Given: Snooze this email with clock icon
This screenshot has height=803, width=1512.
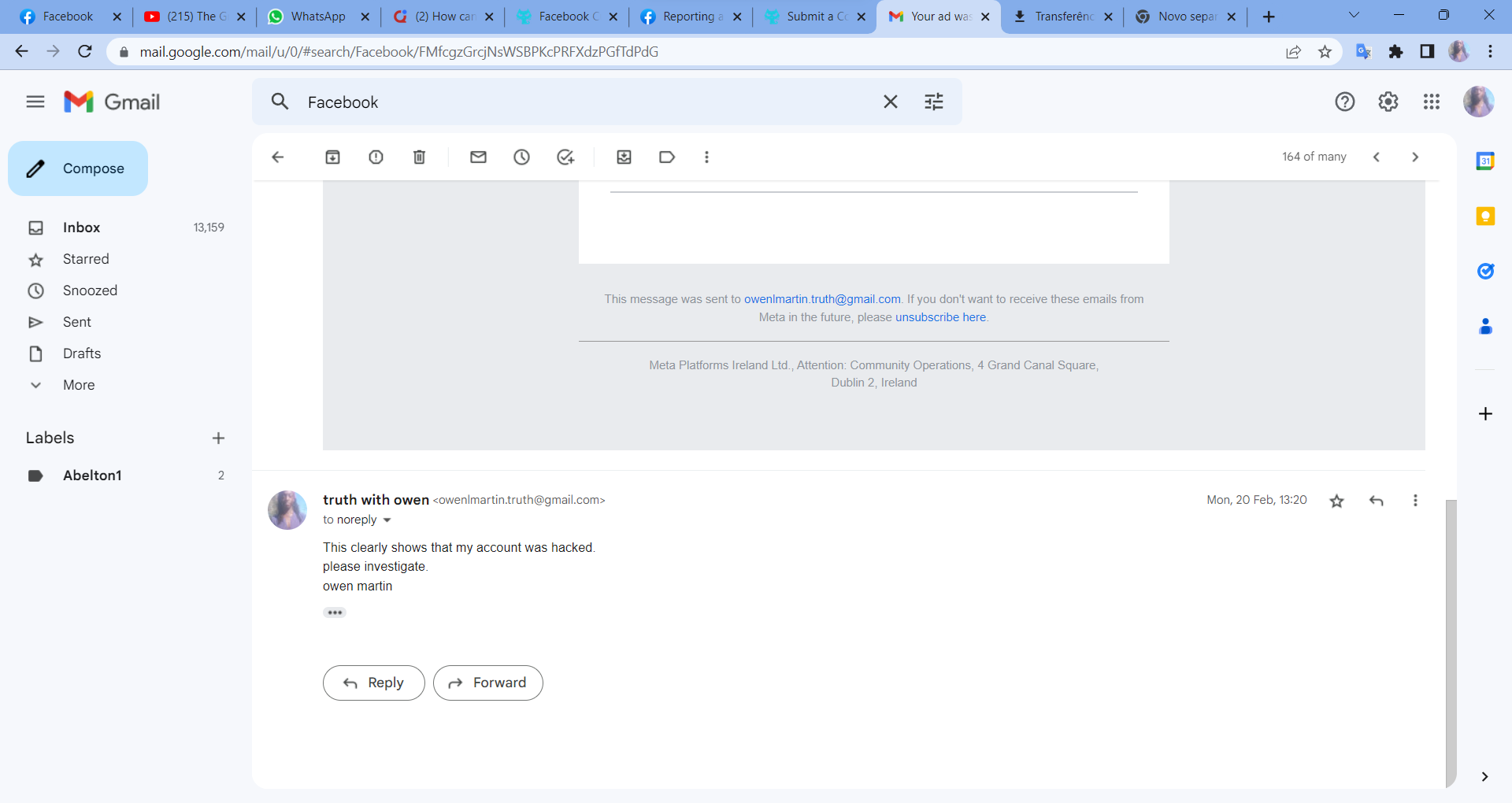Looking at the screenshot, I should coord(521,157).
